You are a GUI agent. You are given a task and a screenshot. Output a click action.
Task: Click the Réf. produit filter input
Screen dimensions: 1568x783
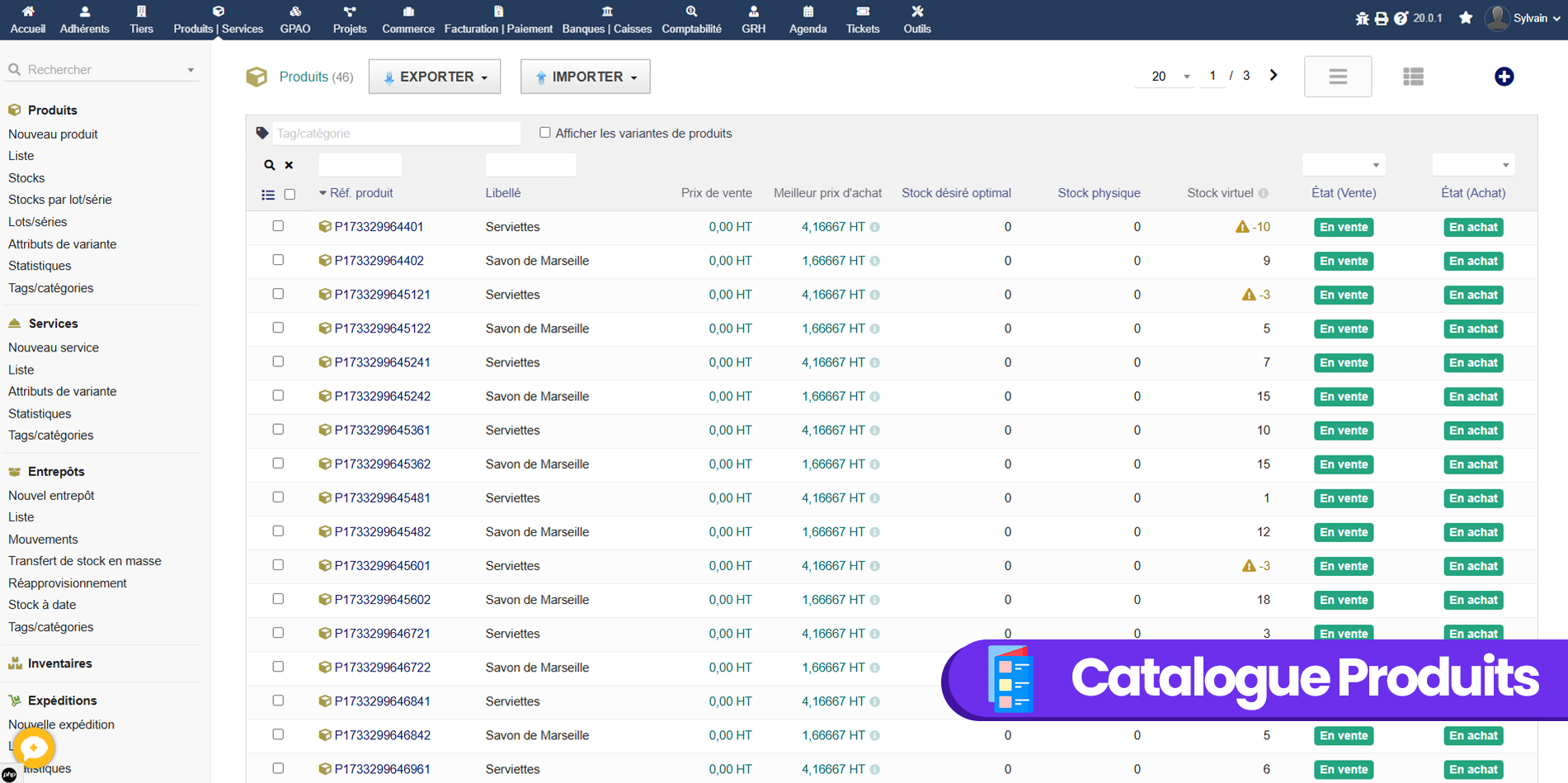(x=360, y=164)
